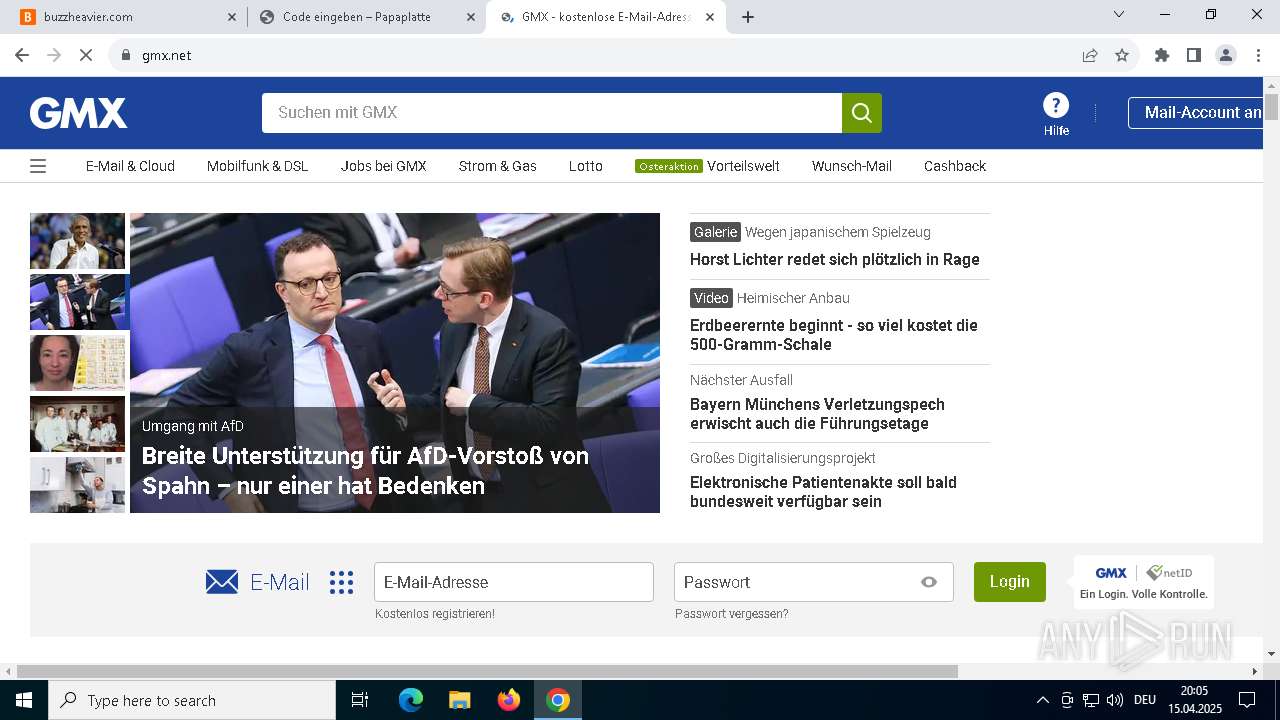Show hidden system tray icons
This screenshot has height=720, width=1280.
[x=1042, y=700]
